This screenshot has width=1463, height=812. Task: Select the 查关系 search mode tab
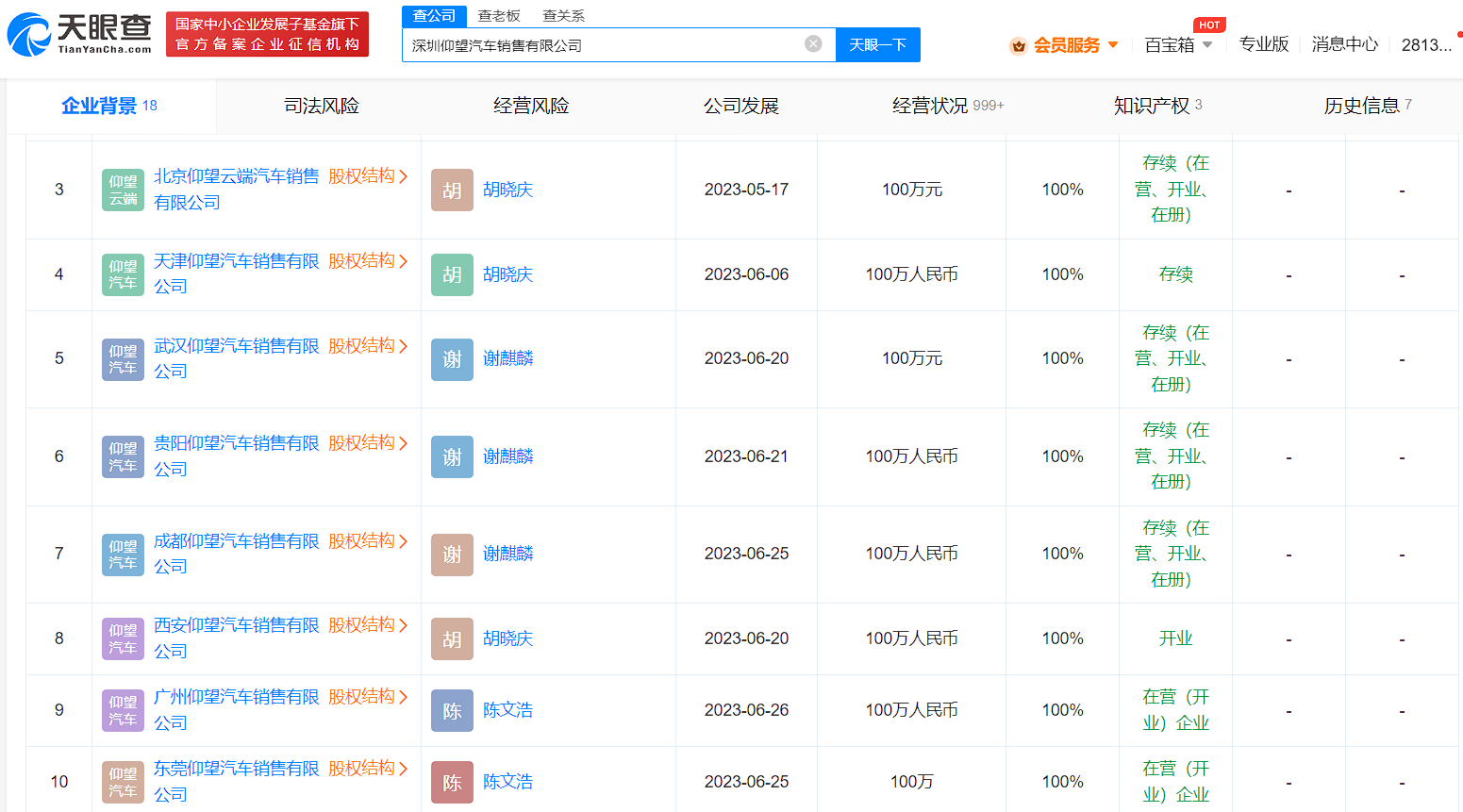[563, 16]
